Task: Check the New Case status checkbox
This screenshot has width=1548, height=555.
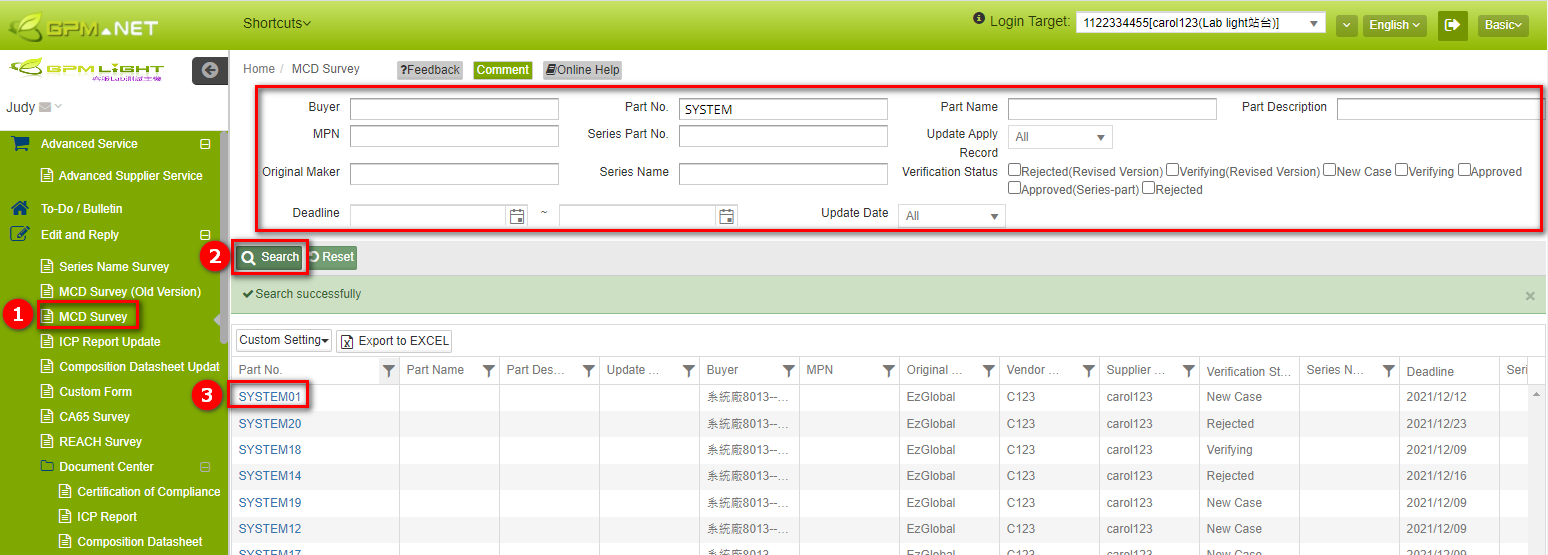Action: tap(1329, 170)
